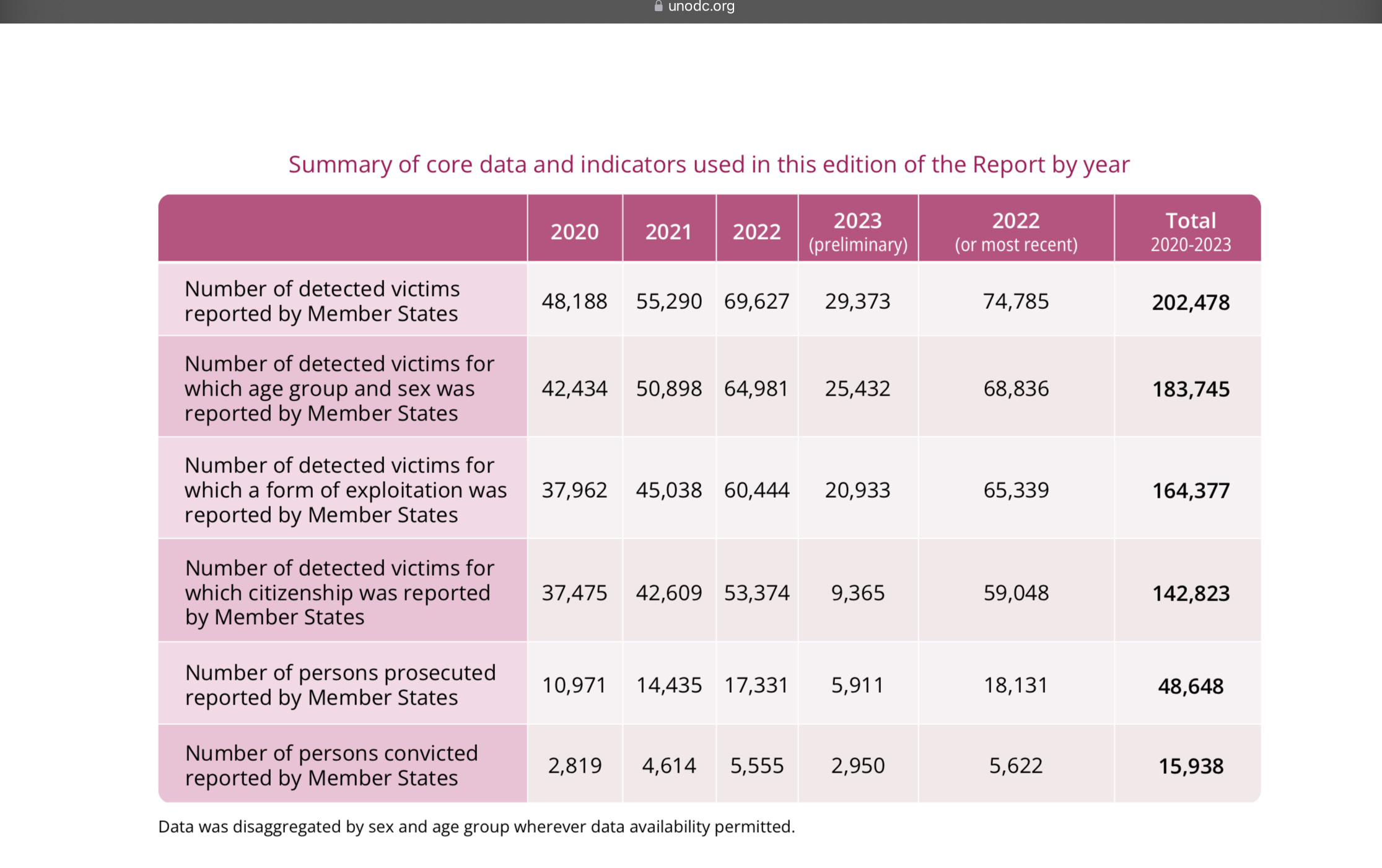Click the cell value 64,981
This screenshot has height=868, width=1382.
[x=756, y=389]
